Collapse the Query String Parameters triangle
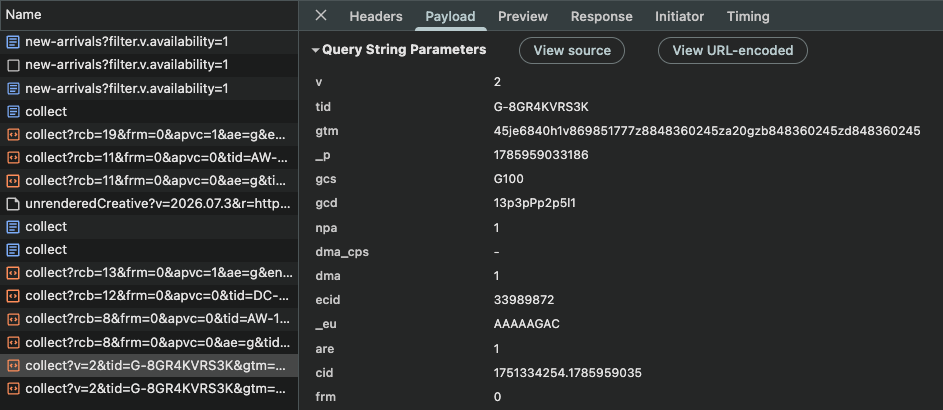Screen dimensions: 943x410 tap(315, 50)
